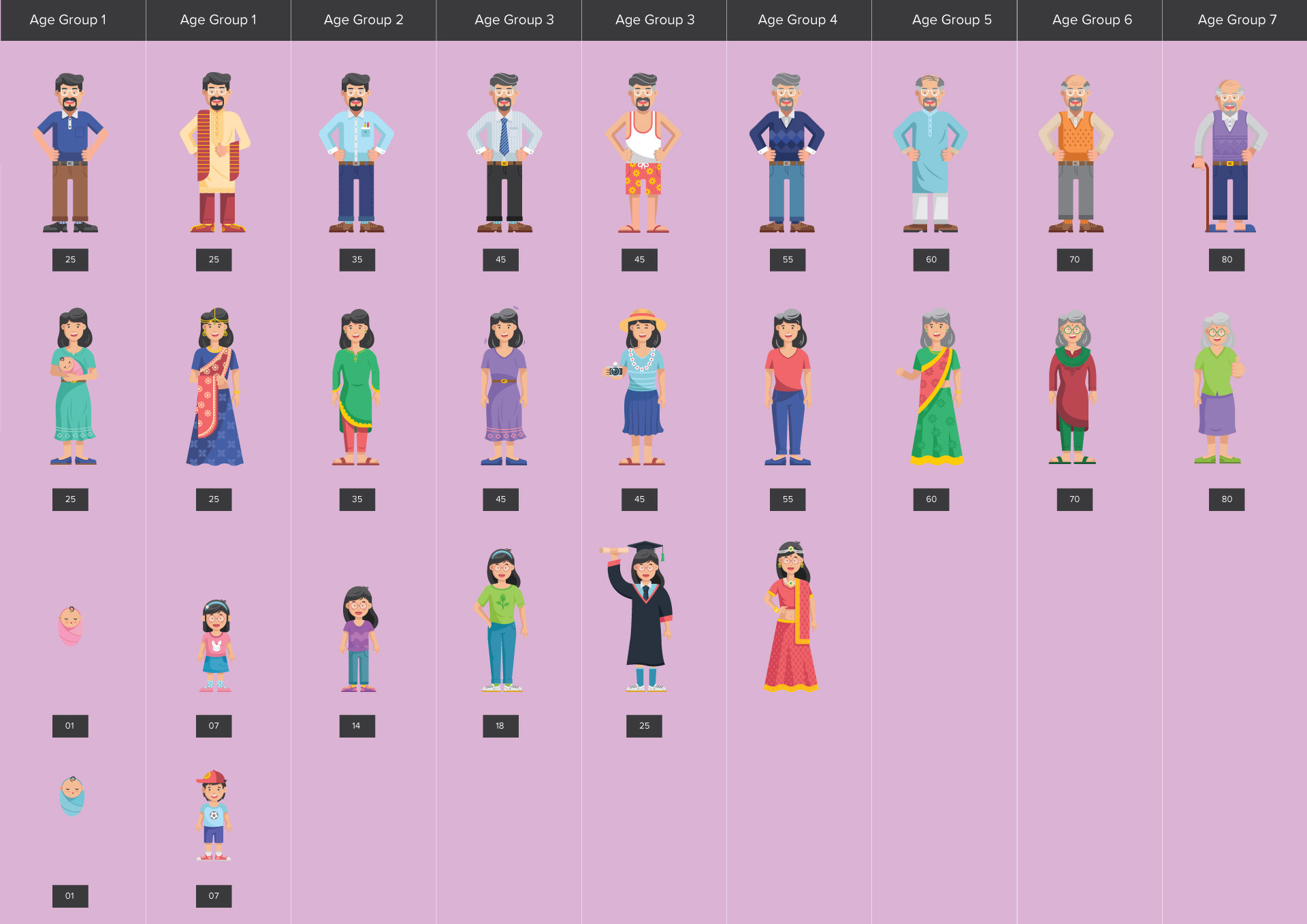Select the baby in the blue swaddle

click(71, 796)
